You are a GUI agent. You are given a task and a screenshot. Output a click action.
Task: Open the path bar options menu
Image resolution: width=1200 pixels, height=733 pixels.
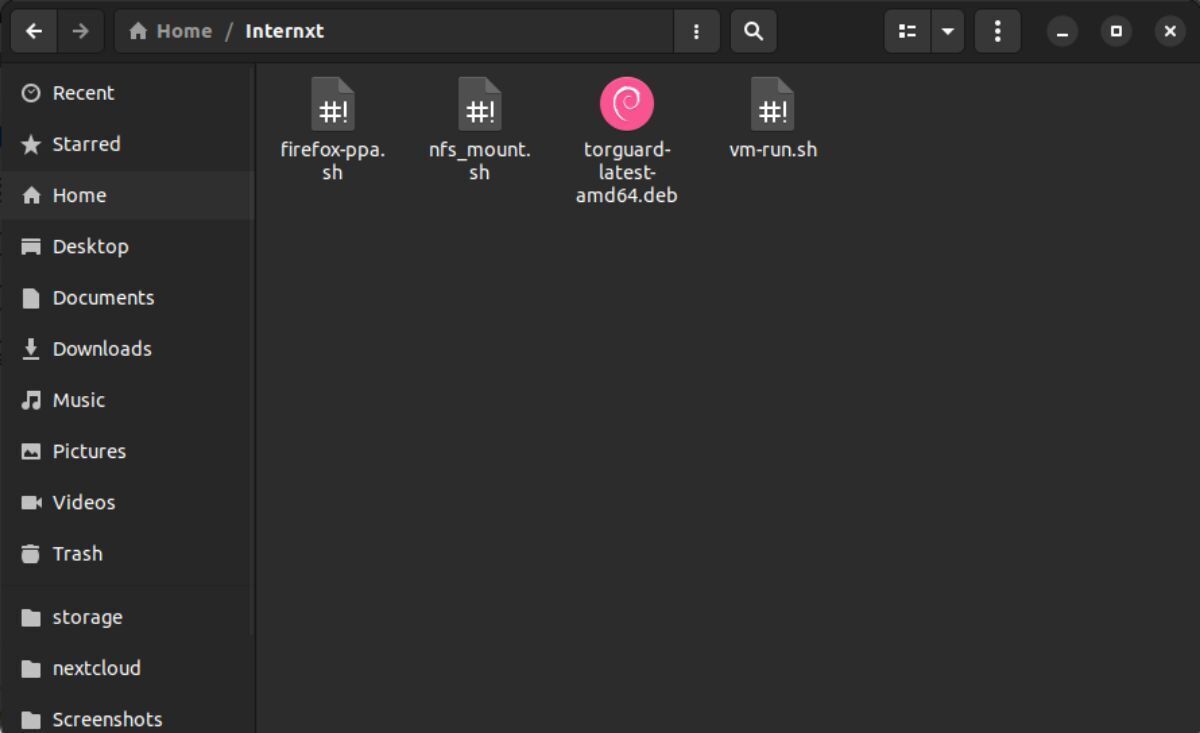pyautogui.click(x=696, y=31)
